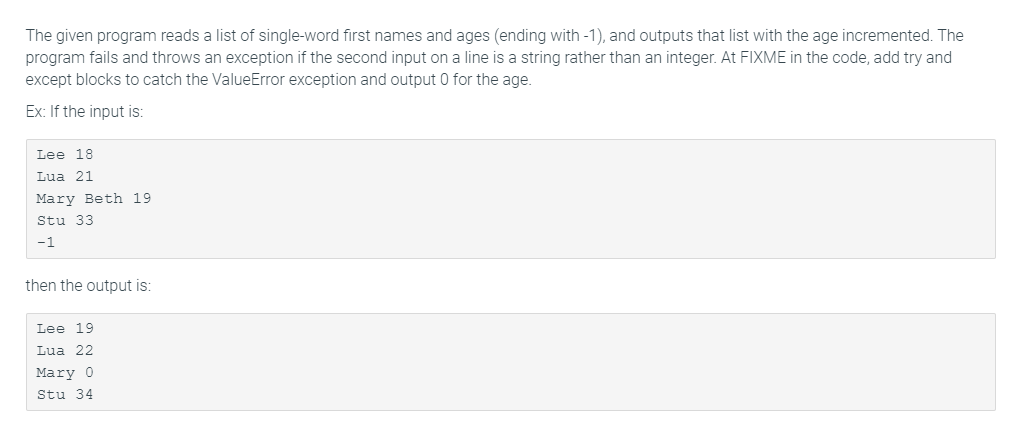Click the "-1" terminating input line
1023x422 pixels.
click(46, 243)
